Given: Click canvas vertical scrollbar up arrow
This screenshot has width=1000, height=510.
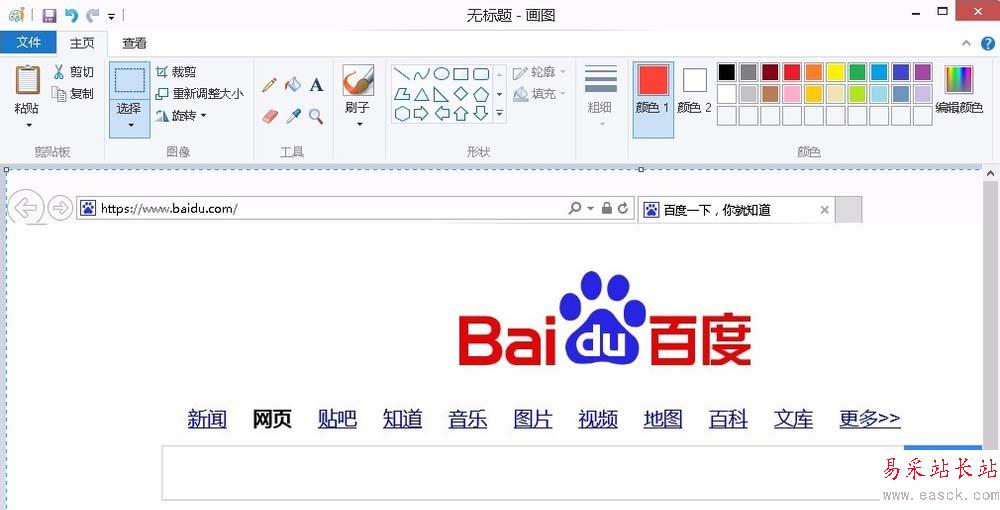Looking at the screenshot, I should pyautogui.click(x=991, y=173).
